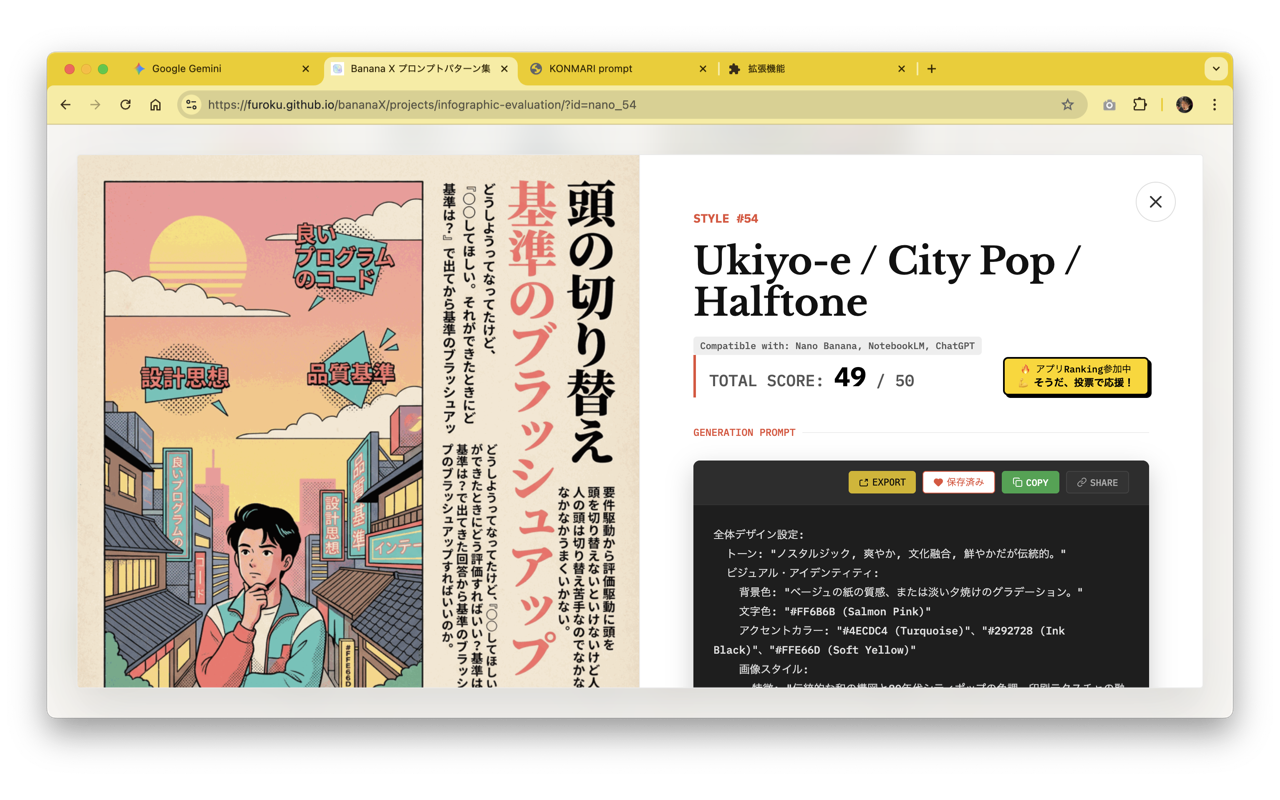The height and width of the screenshot is (800, 1280).
Task: Click the Chrome profile avatar
Action: click(1183, 104)
